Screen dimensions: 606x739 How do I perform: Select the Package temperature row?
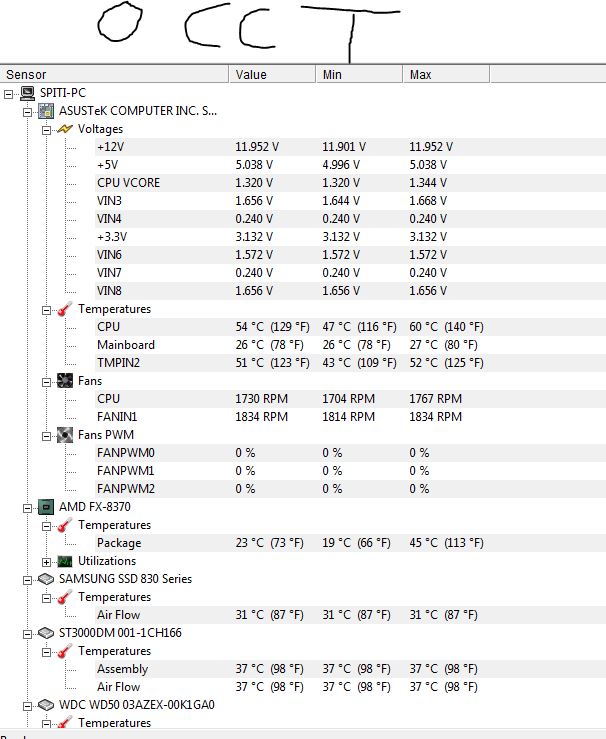point(350,543)
